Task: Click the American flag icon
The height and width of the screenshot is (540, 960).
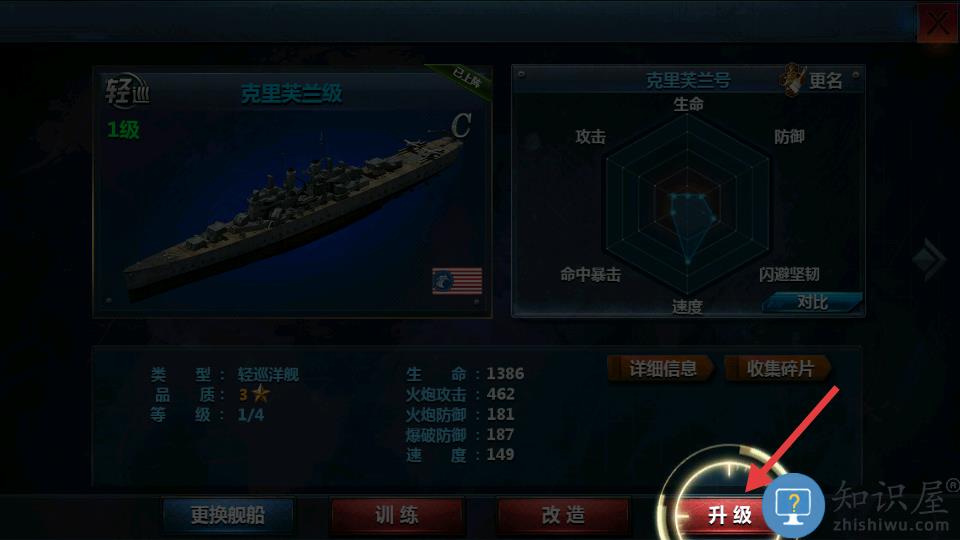Action: pyautogui.click(x=457, y=281)
